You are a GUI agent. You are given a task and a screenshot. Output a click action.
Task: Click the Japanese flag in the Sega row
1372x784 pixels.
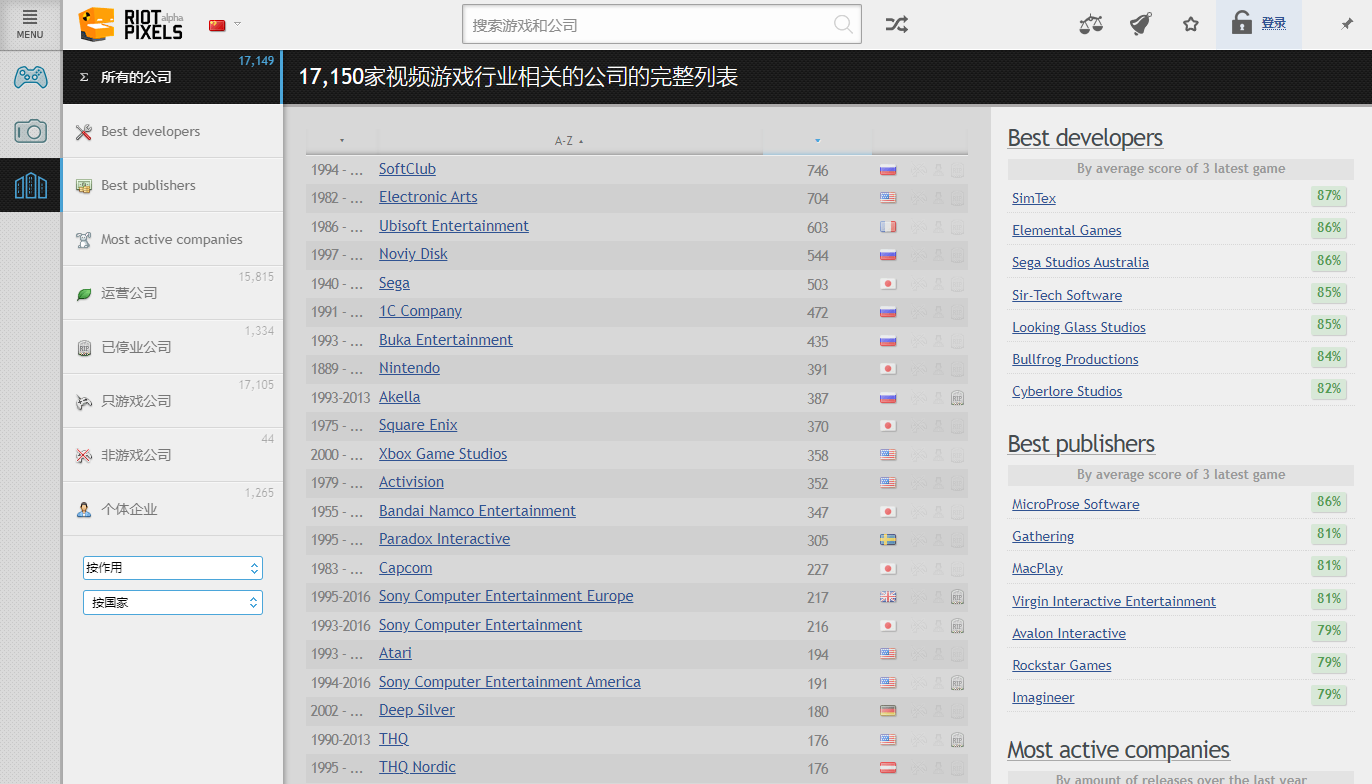click(888, 284)
